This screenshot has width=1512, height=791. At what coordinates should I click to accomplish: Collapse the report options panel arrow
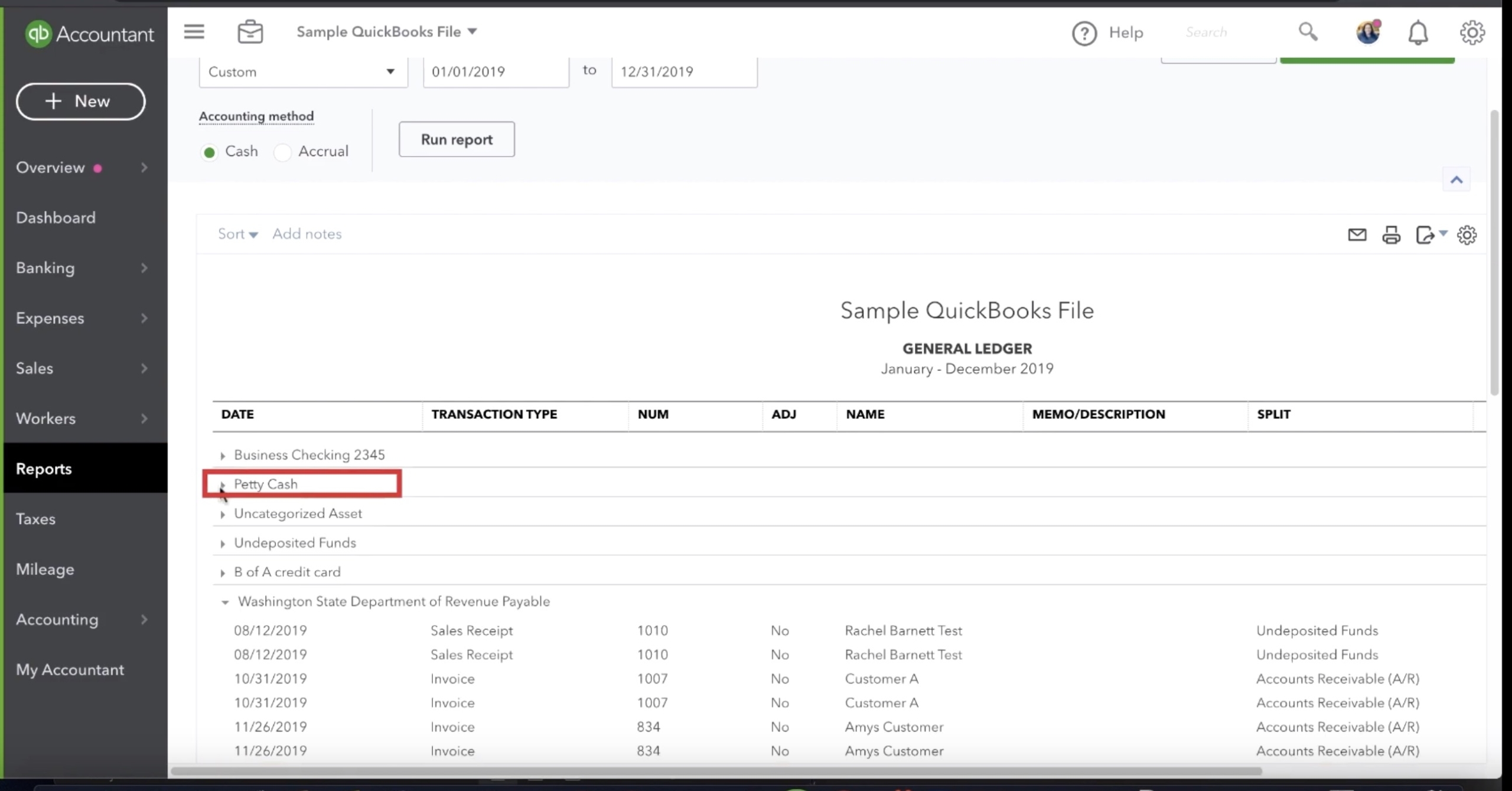1456,180
